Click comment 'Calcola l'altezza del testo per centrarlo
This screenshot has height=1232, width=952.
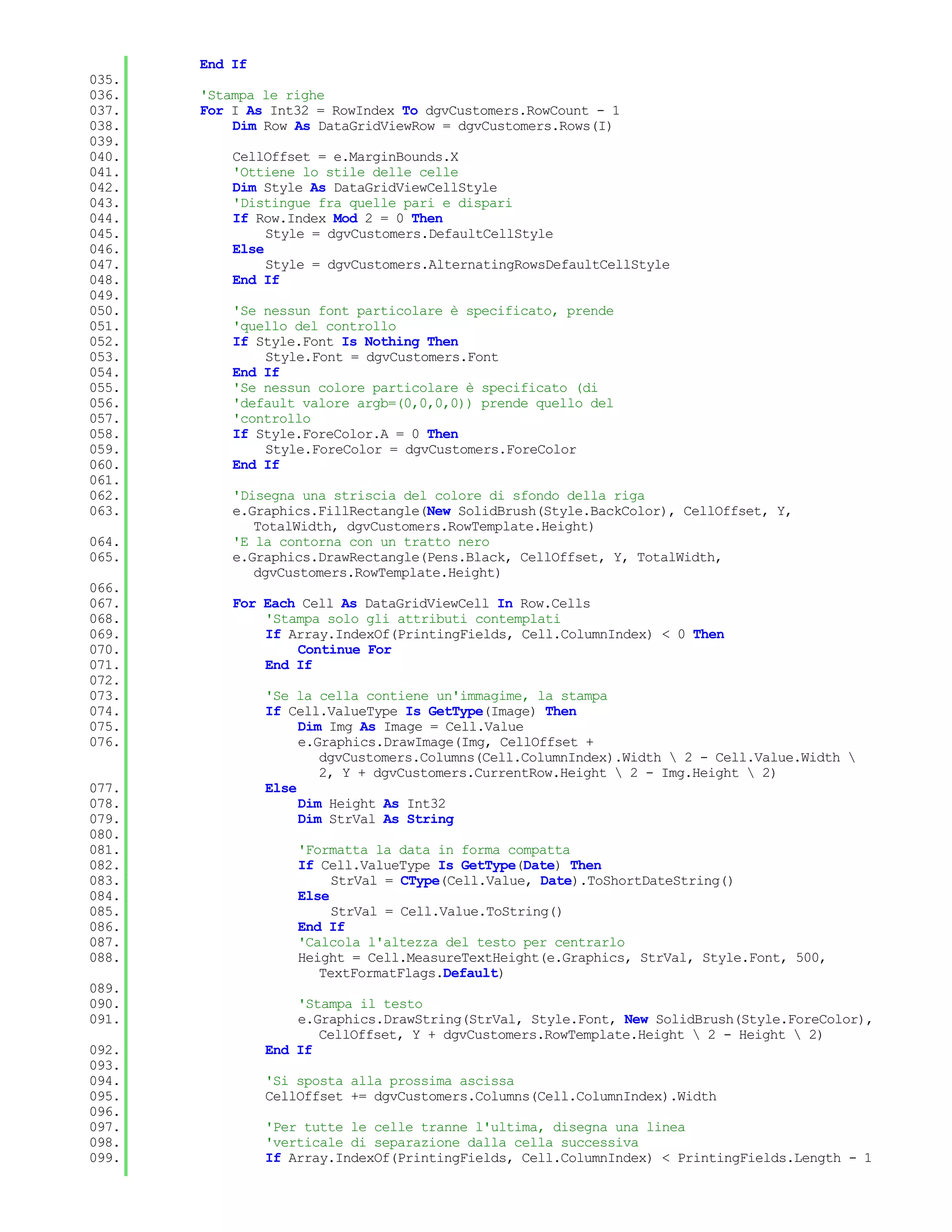[461, 943]
